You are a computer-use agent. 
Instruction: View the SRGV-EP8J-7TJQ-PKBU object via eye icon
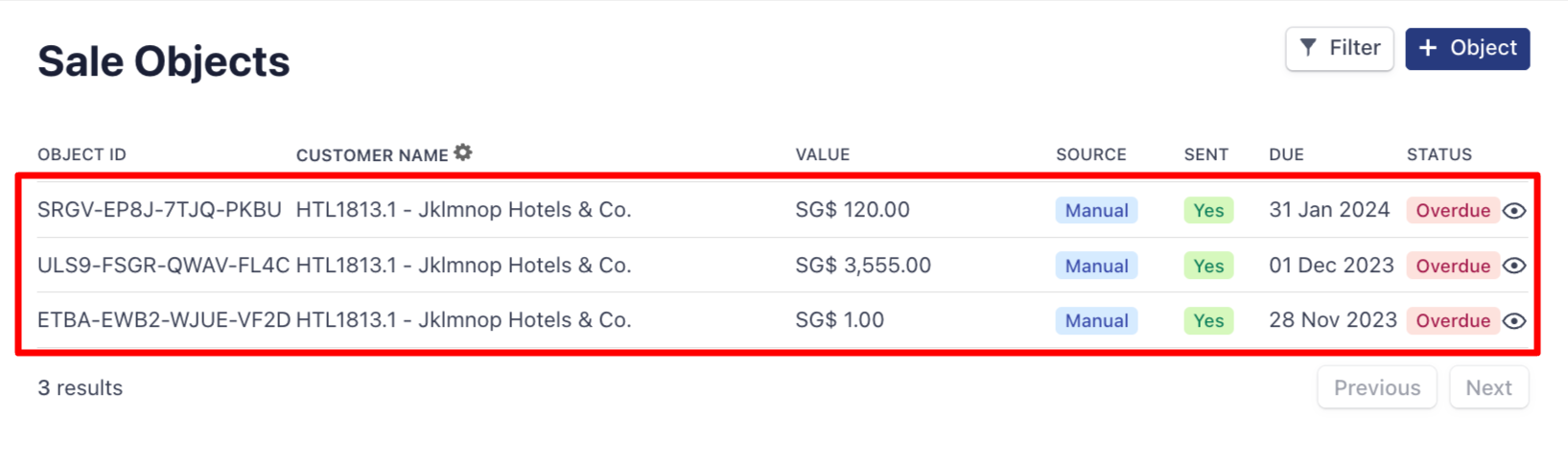[x=1514, y=211]
